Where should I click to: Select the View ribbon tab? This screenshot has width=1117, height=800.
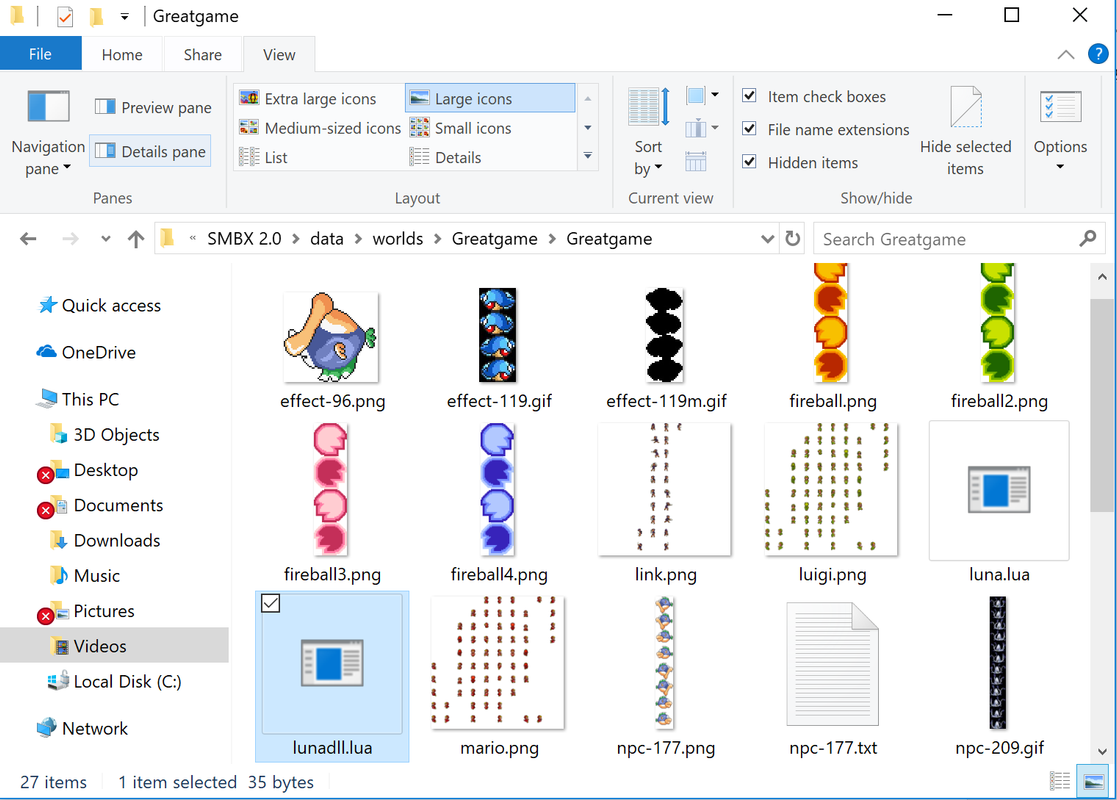click(279, 55)
